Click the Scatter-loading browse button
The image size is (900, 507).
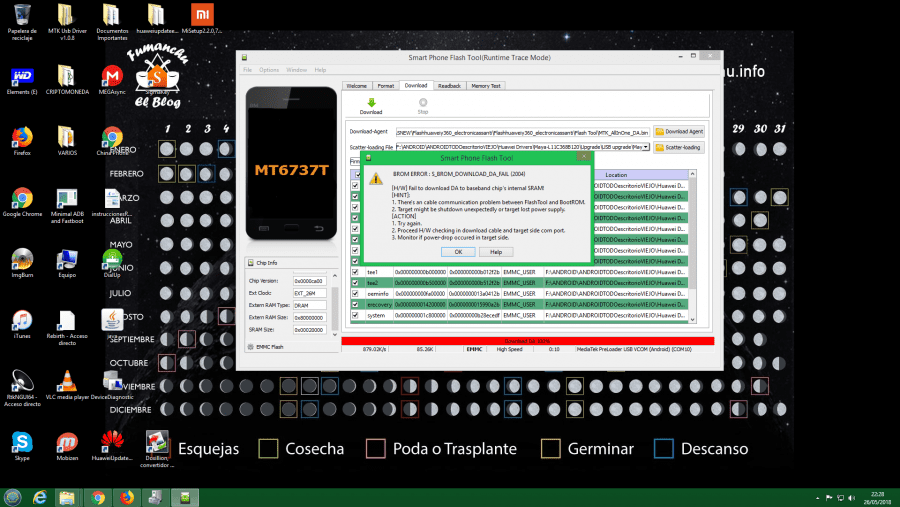pos(680,148)
